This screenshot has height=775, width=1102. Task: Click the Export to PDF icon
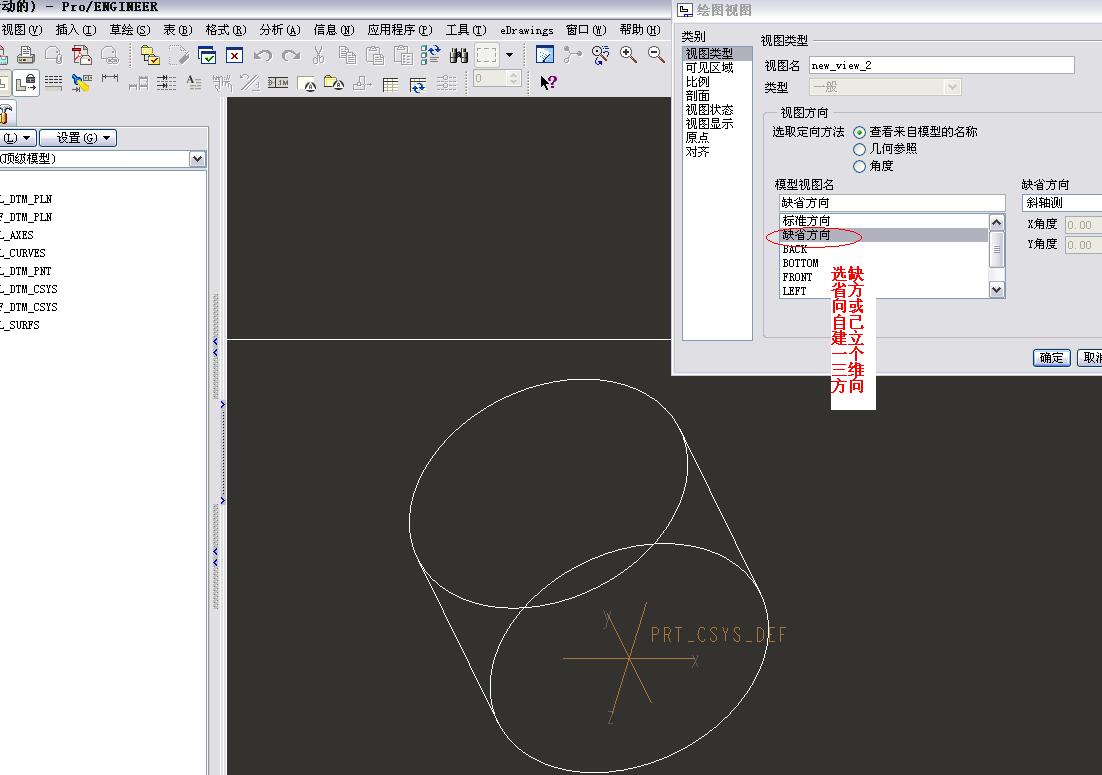coord(82,55)
